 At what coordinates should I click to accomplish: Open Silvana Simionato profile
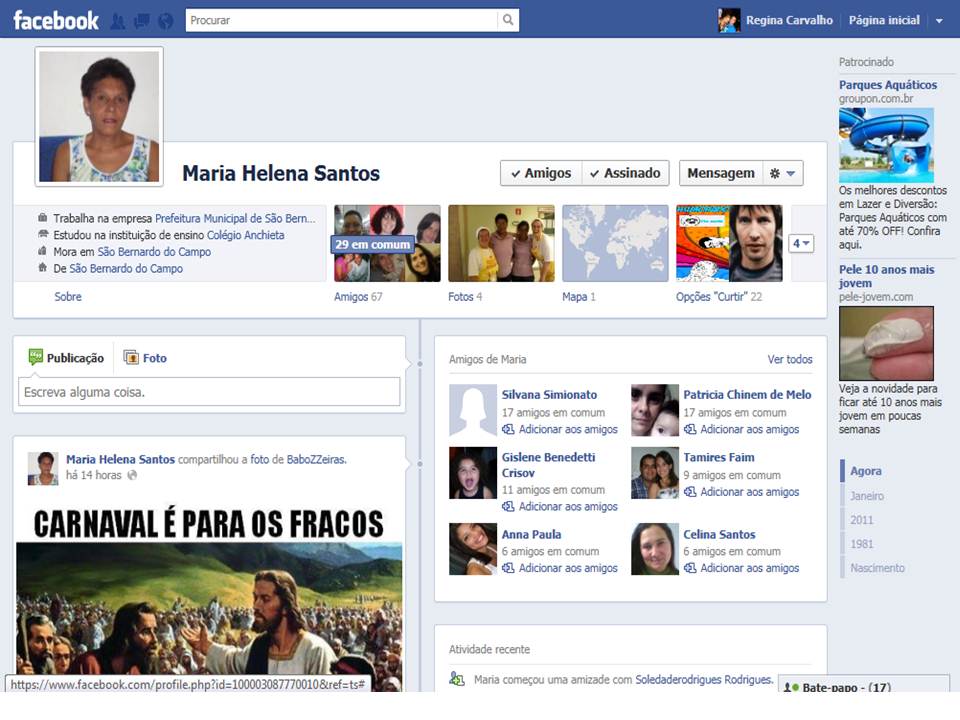(549, 395)
